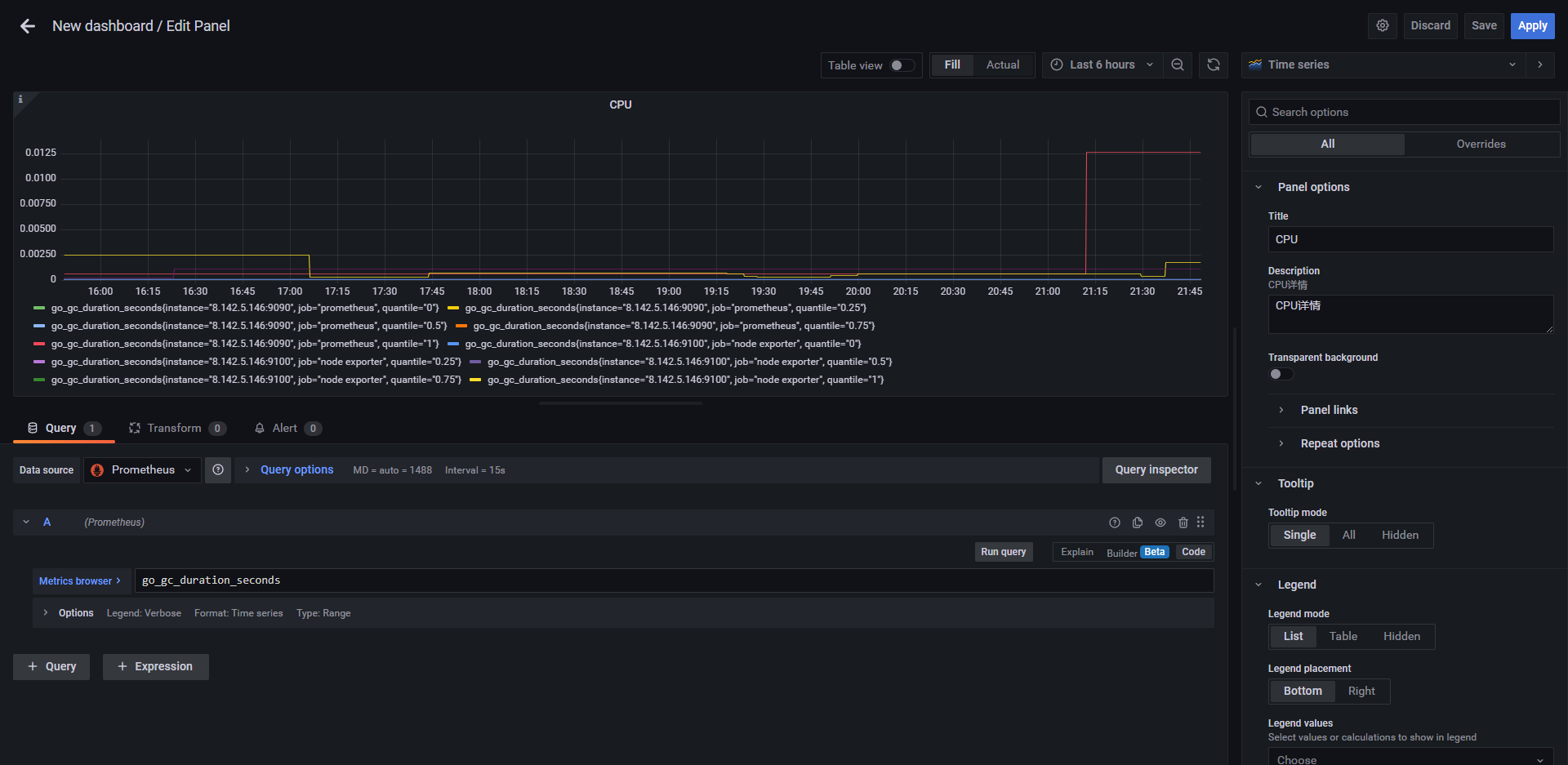Open Last 6 hours time picker
Viewport: 1568px width, 765px height.
click(1102, 65)
